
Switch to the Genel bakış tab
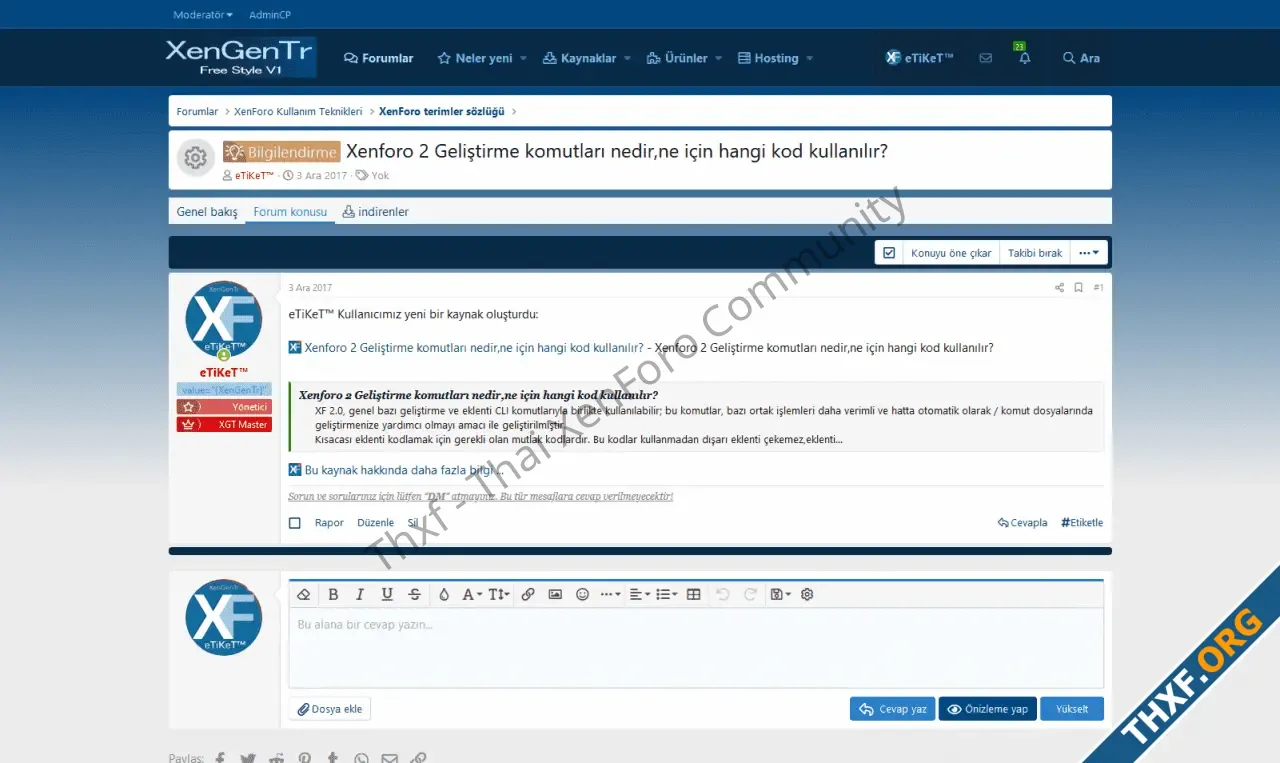click(x=207, y=212)
